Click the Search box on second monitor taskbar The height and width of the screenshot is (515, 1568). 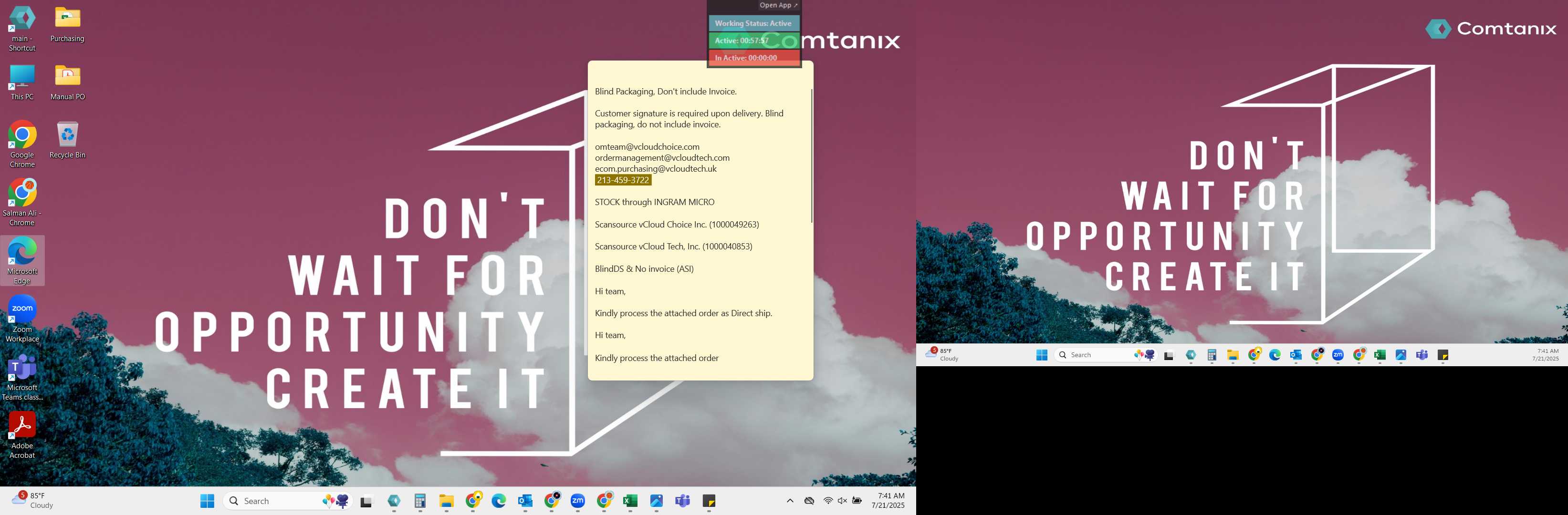pyautogui.click(x=1105, y=355)
